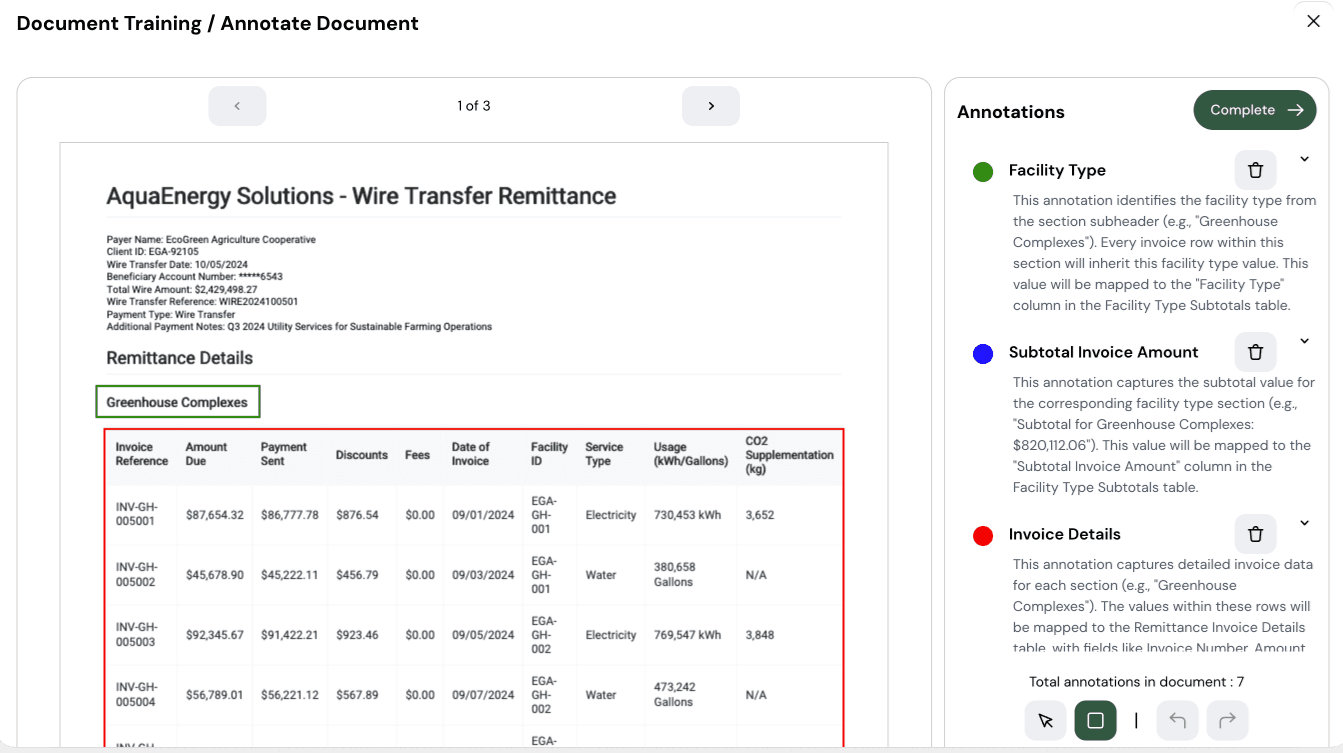The width and height of the screenshot is (1343, 753).
Task: Collapse the Subtotal Invoice Amount description
Action: pyautogui.click(x=1304, y=341)
